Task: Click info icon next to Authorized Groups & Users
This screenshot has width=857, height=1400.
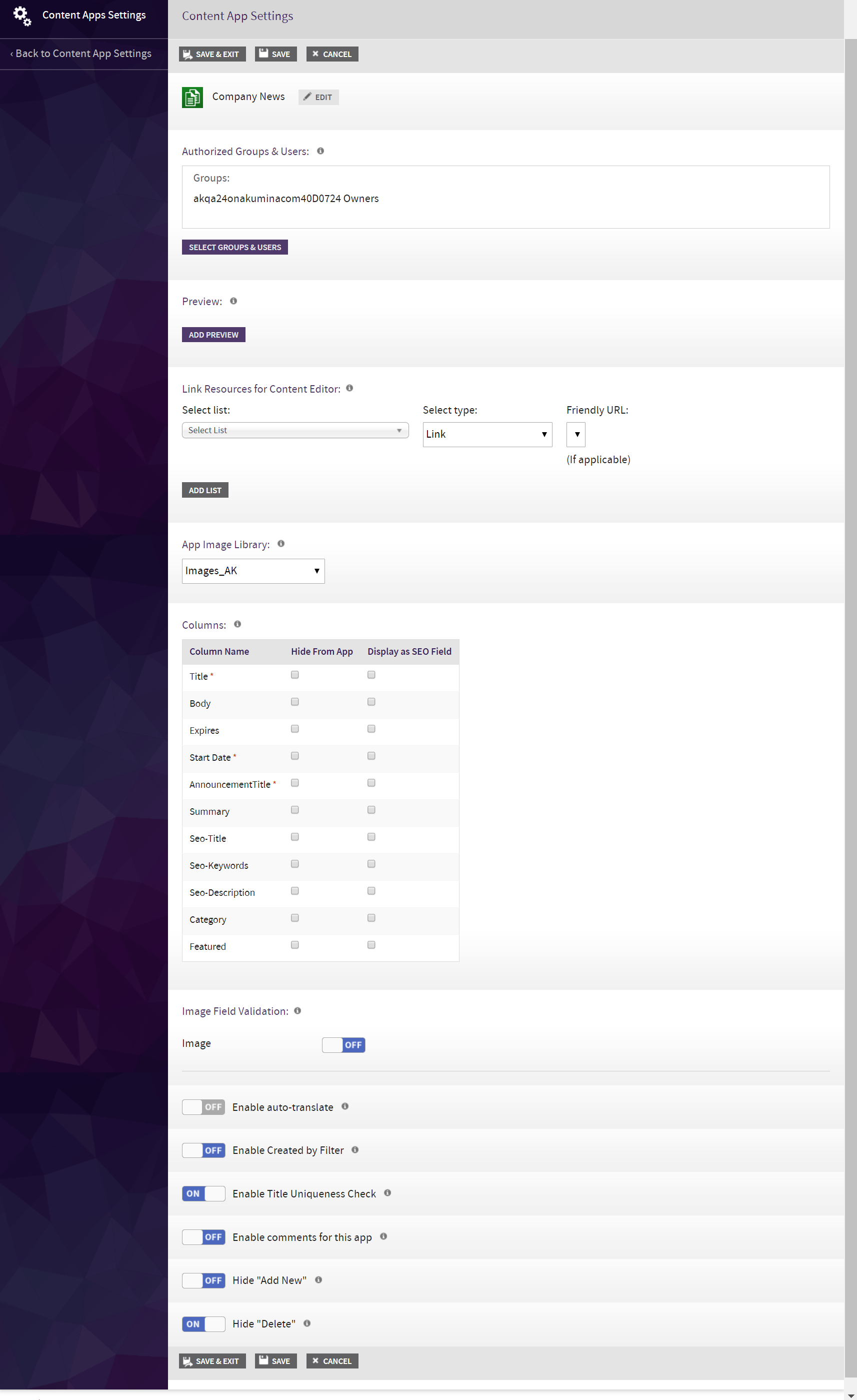Action: click(x=320, y=151)
